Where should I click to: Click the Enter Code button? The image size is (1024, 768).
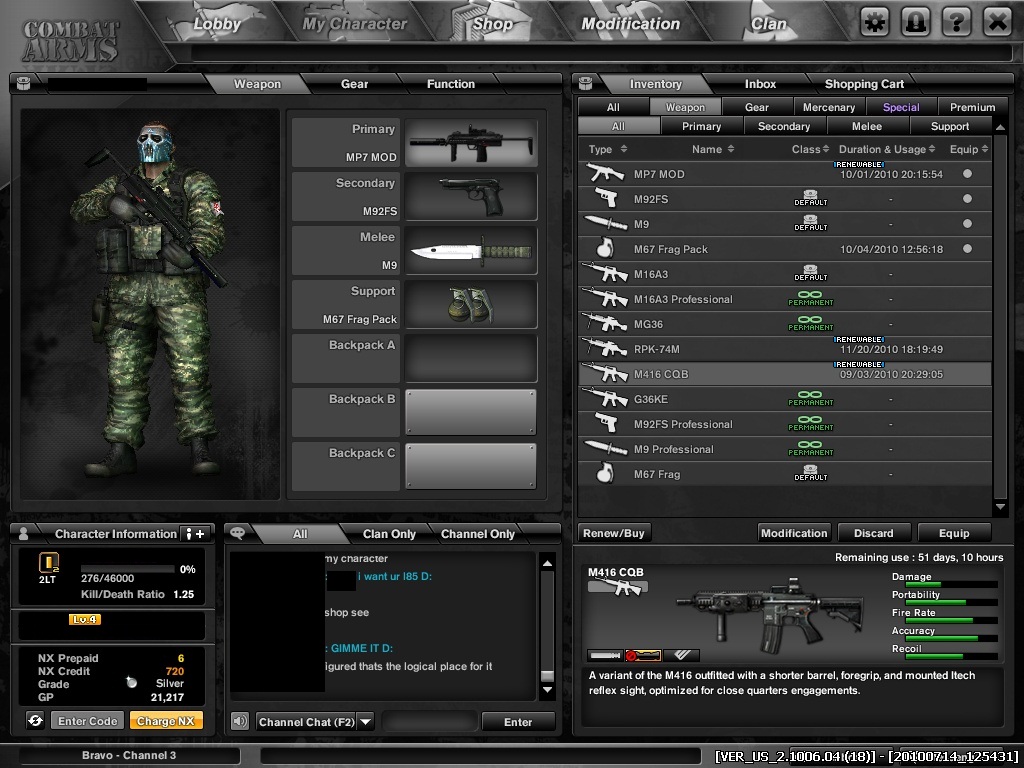click(x=88, y=721)
